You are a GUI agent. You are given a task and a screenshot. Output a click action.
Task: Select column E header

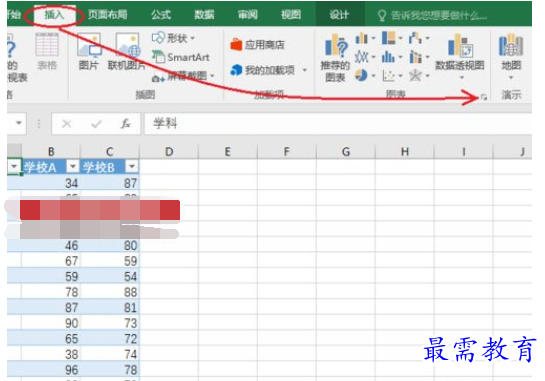point(228,152)
